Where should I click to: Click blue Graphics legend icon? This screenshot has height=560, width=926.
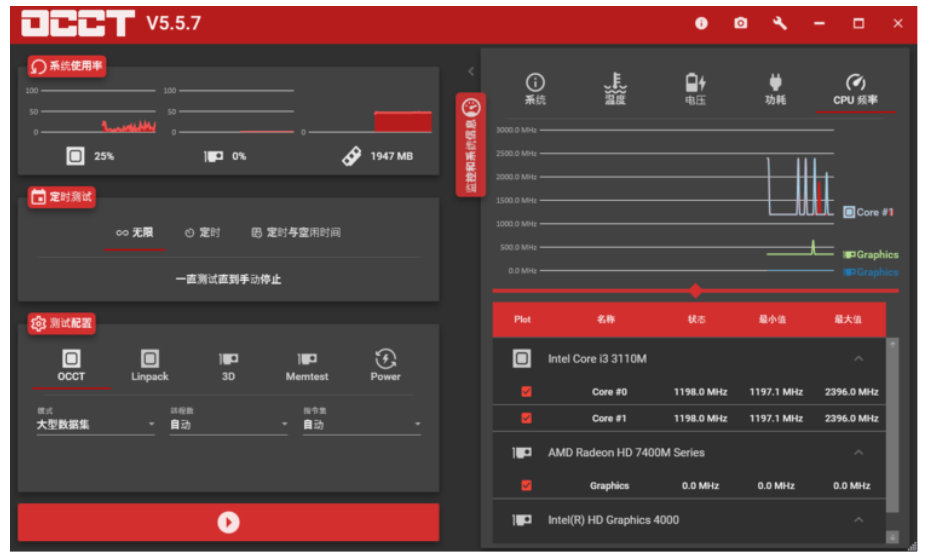849,272
